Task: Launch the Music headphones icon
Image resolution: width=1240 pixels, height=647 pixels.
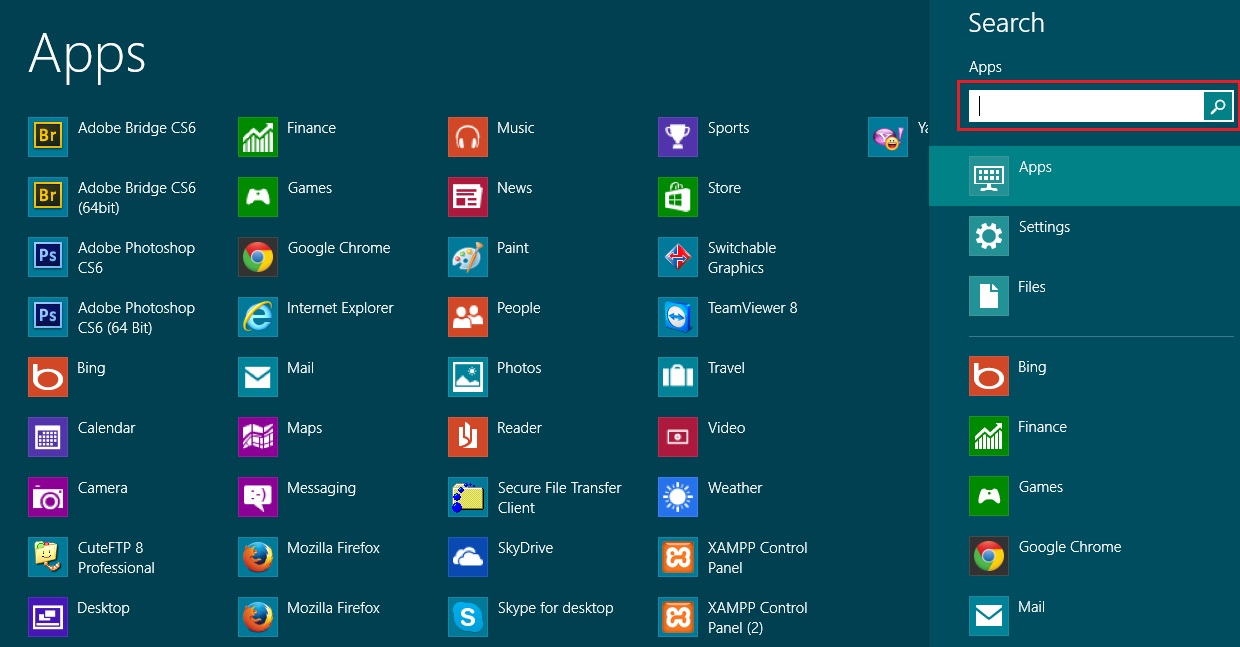Action: pos(468,137)
